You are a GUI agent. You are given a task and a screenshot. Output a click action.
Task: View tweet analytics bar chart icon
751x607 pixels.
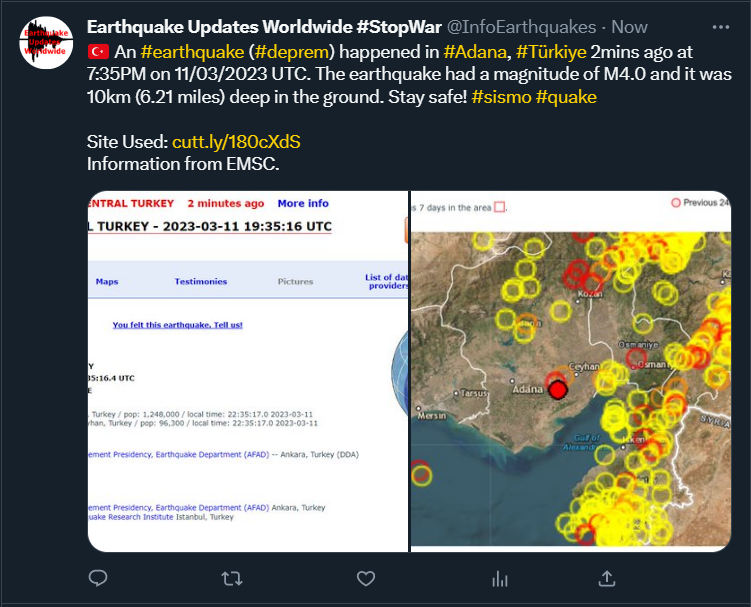tap(500, 578)
